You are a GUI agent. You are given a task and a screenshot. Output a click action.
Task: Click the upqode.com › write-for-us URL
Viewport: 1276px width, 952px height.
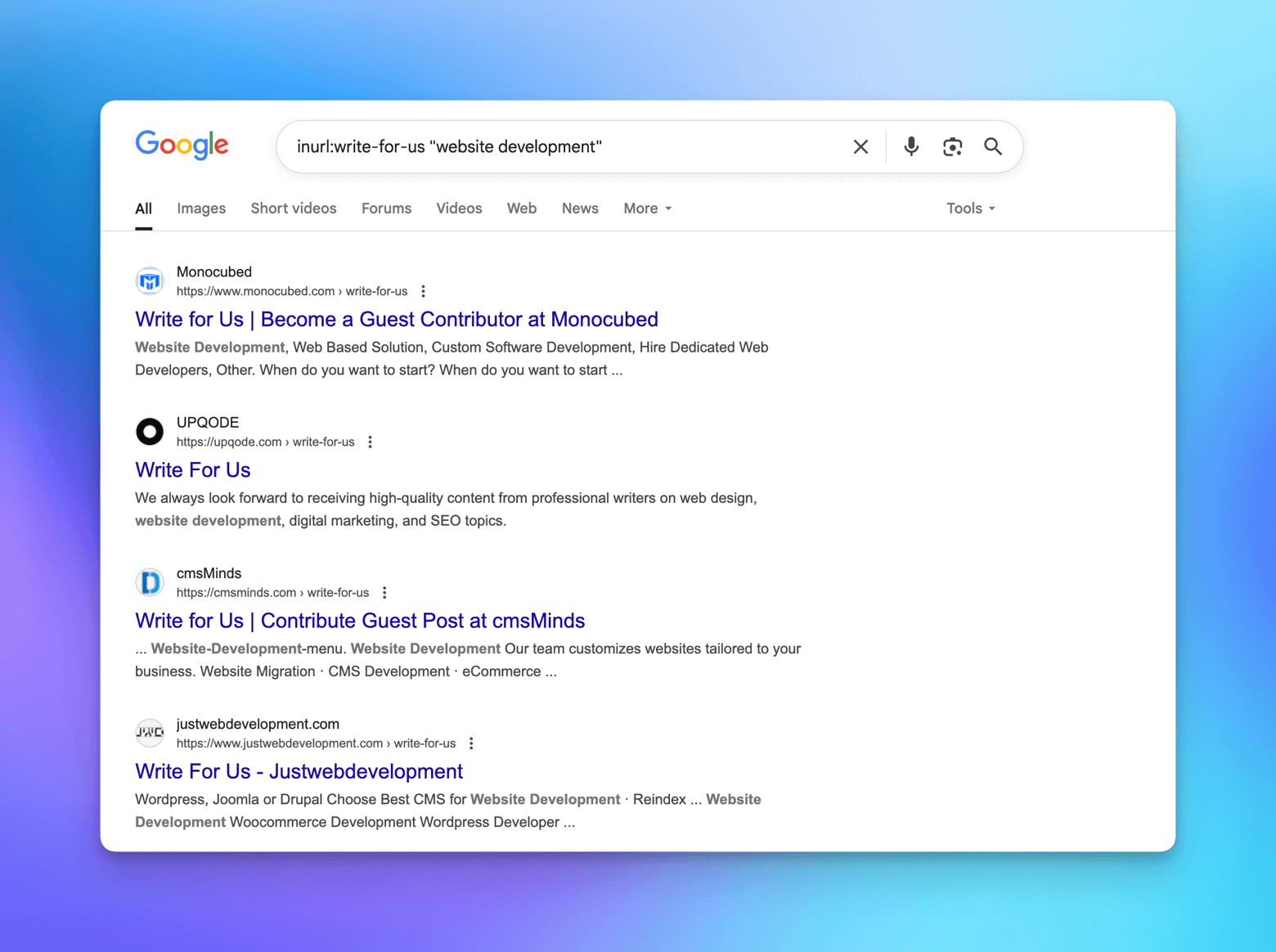[266, 442]
